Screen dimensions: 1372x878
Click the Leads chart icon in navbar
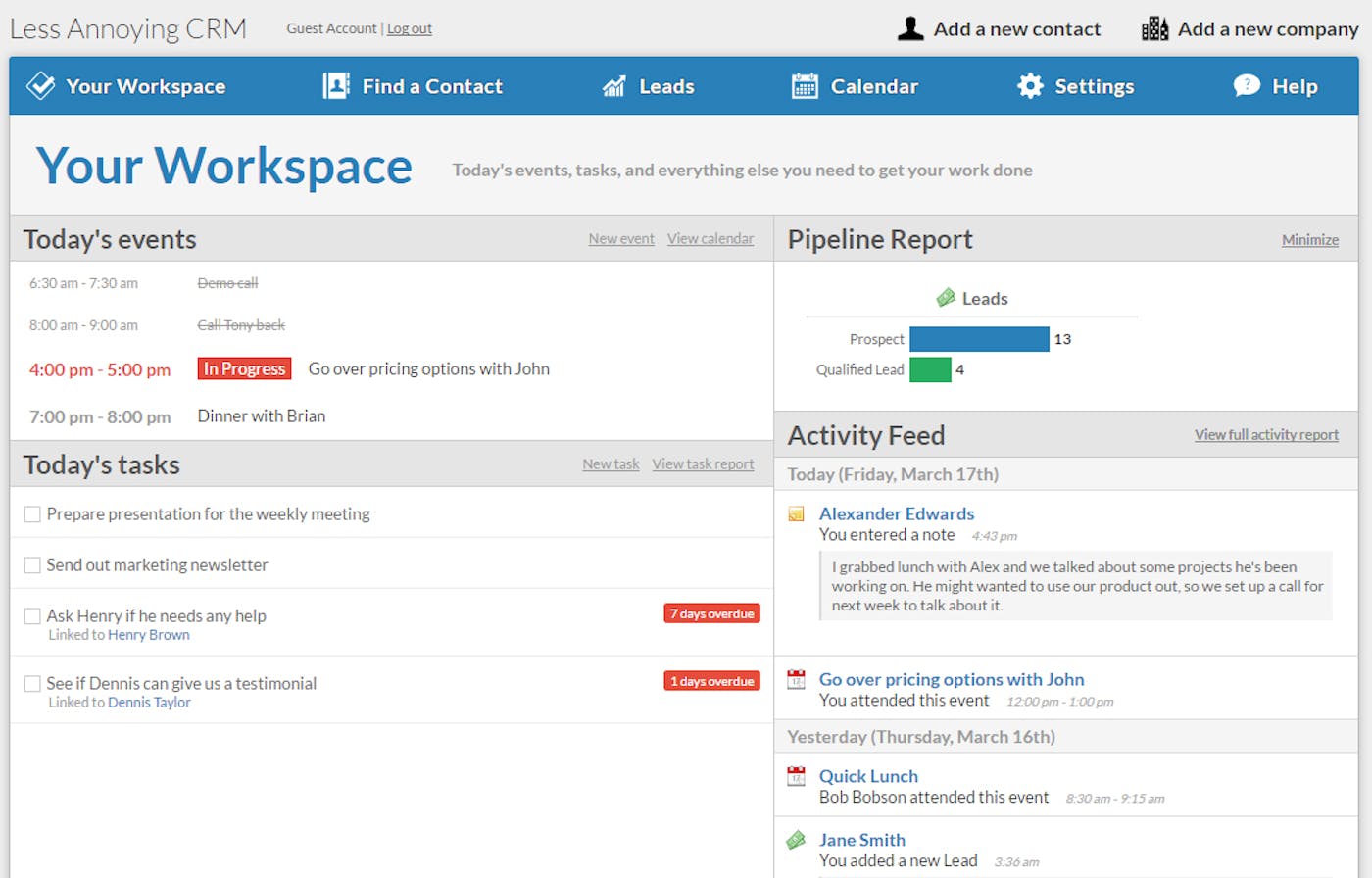[613, 86]
